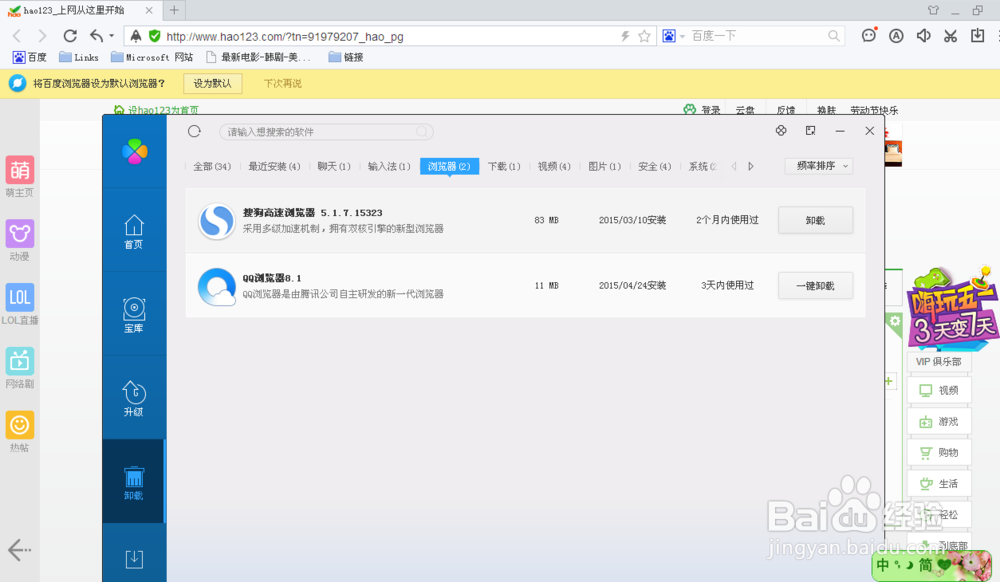Screen dimensions: 1000x582
Task: Select the 输入法 (1) category tab
Action: click(x=389, y=166)
